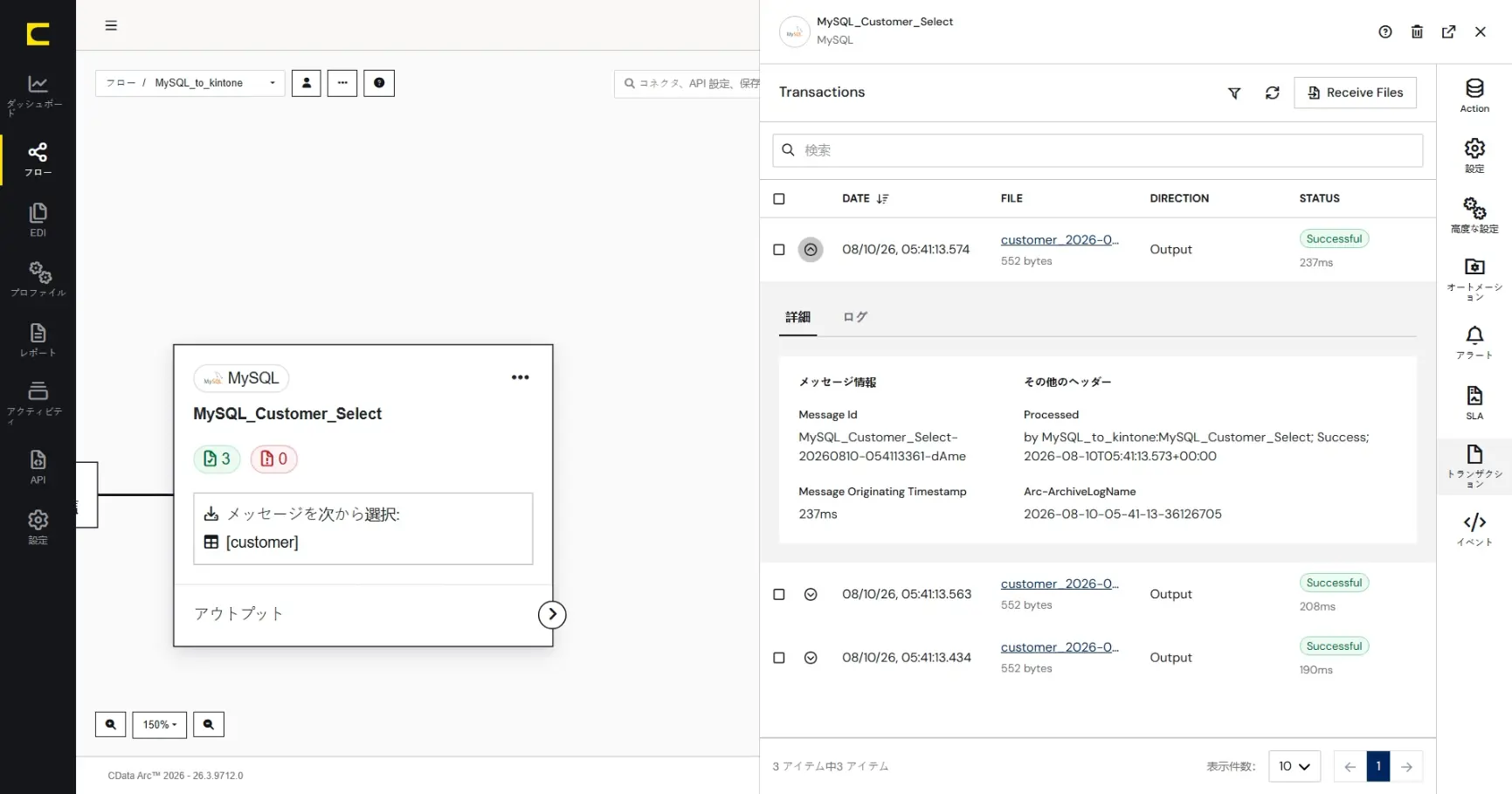This screenshot has width=1512, height=794.
Task: Expand the 05:41:13.563 transaction details
Action: tap(811, 594)
